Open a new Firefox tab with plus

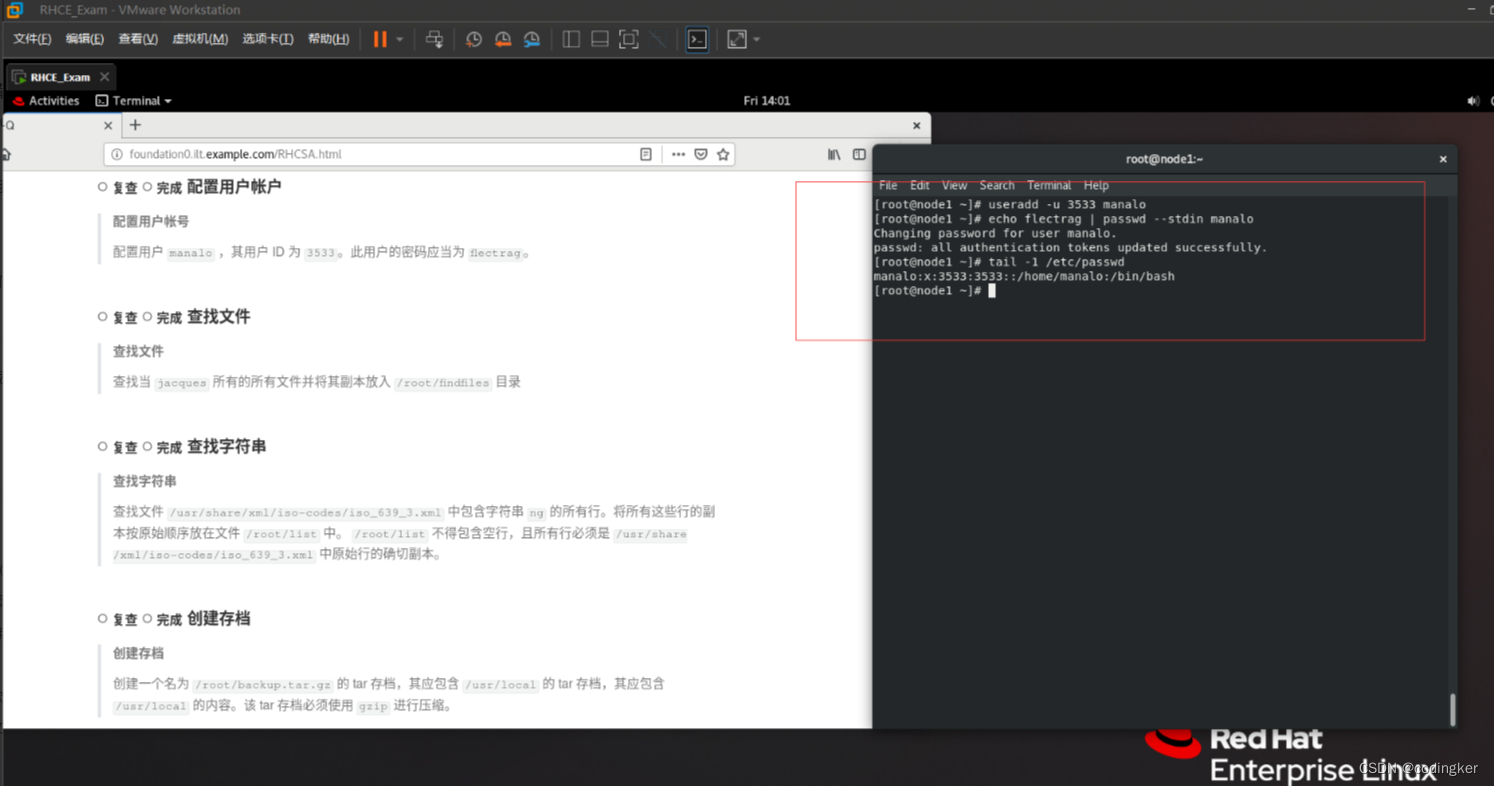click(135, 125)
